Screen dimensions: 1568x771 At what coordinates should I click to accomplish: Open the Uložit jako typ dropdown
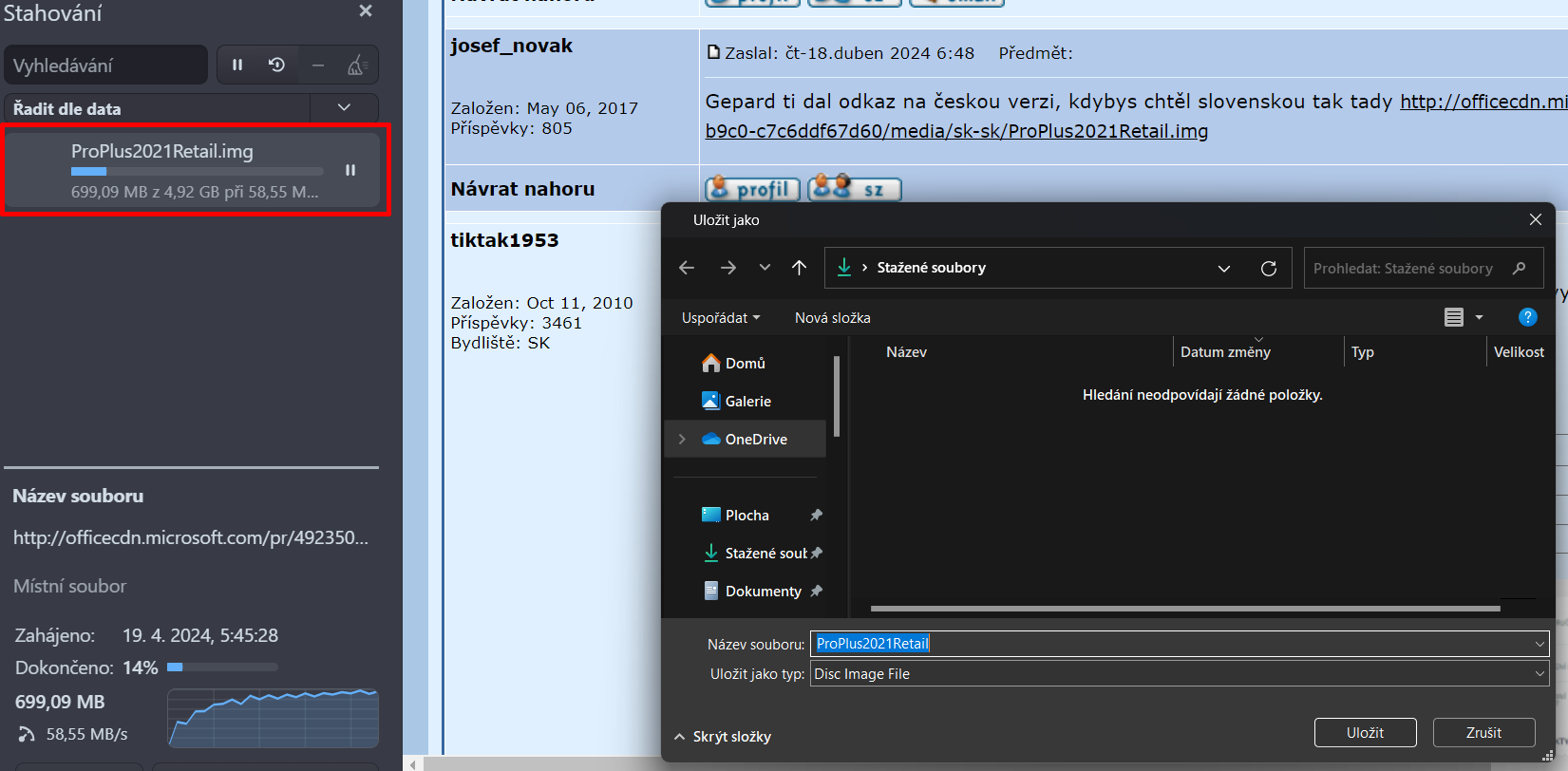(1179, 674)
